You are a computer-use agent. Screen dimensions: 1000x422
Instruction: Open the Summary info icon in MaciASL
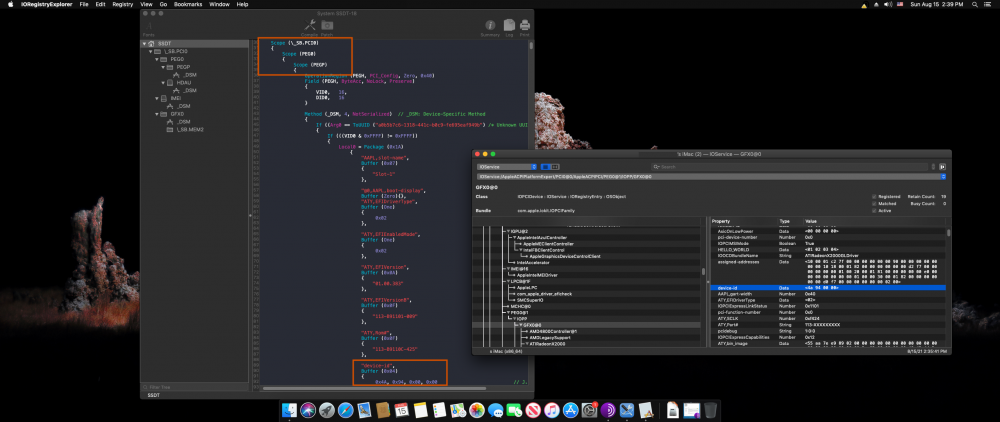490,26
